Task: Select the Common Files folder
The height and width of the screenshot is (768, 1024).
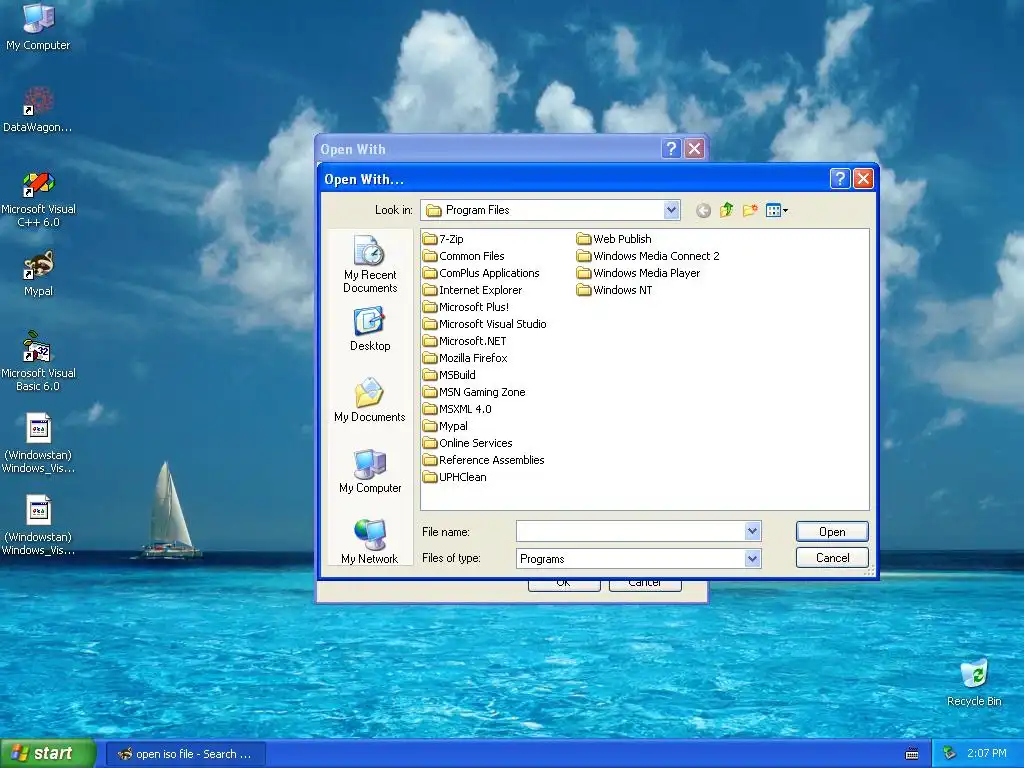Action: click(464, 256)
